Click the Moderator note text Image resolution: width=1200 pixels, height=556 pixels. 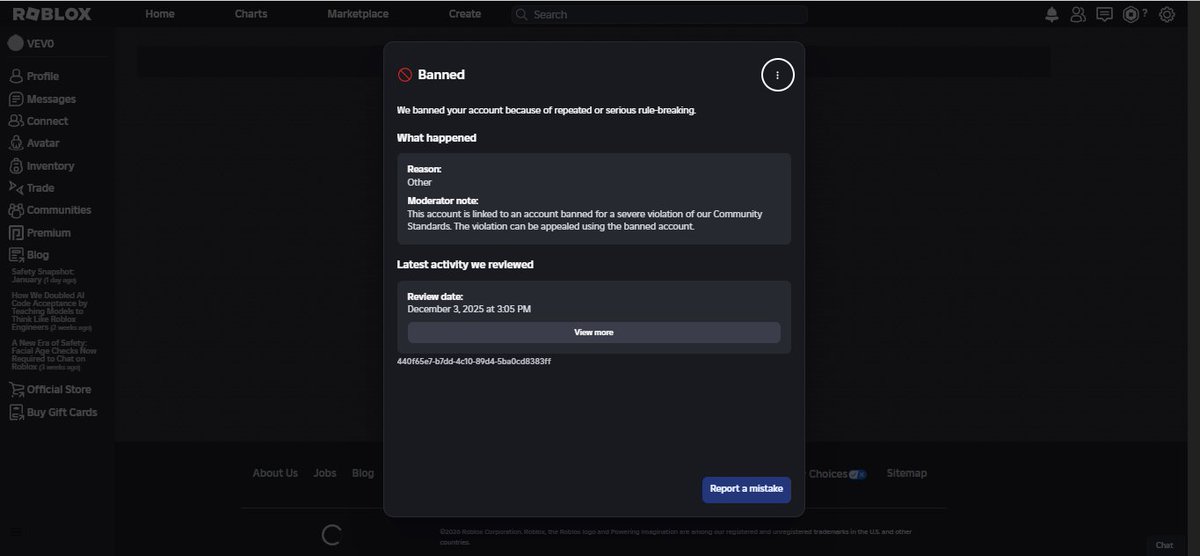pyautogui.click(x=585, y=220)
